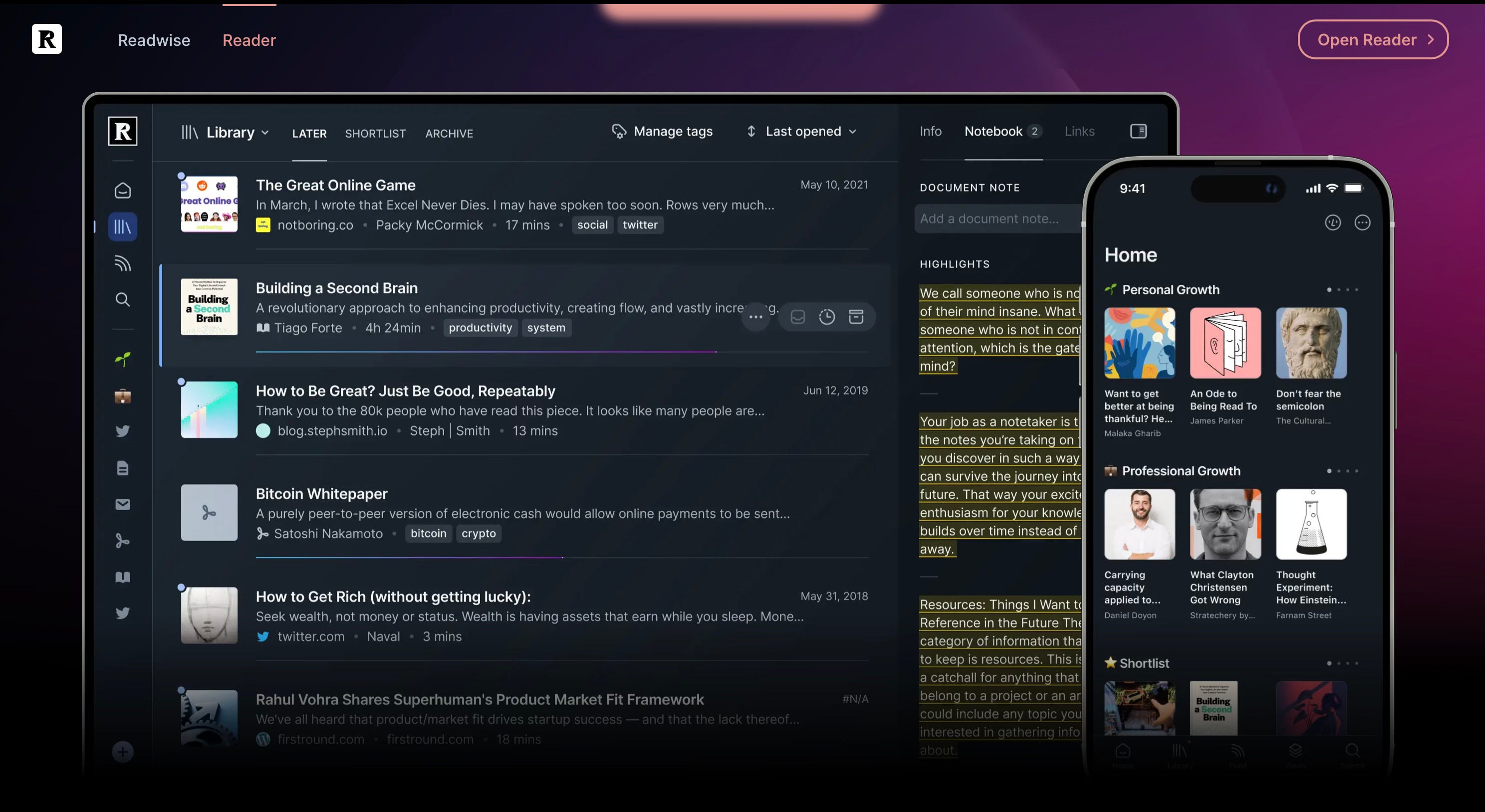This screenshot has height=812, width=1485.
Task: Open the document articles icon in sidebar
Action: (123, 468)
